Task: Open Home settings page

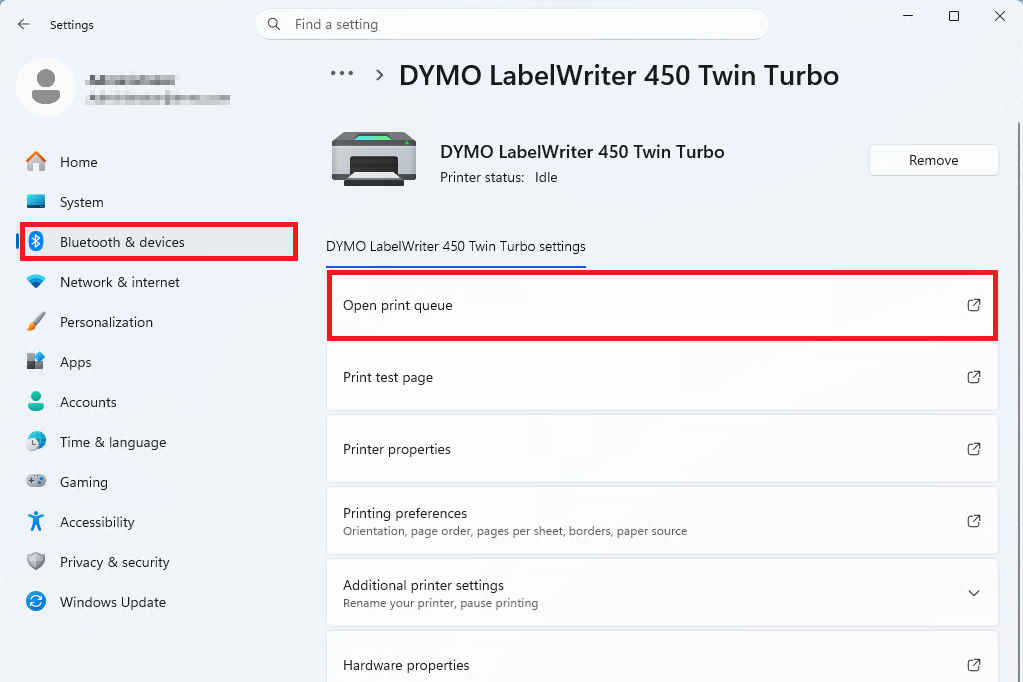Action: pyautogui.click(x=158, y=162)
